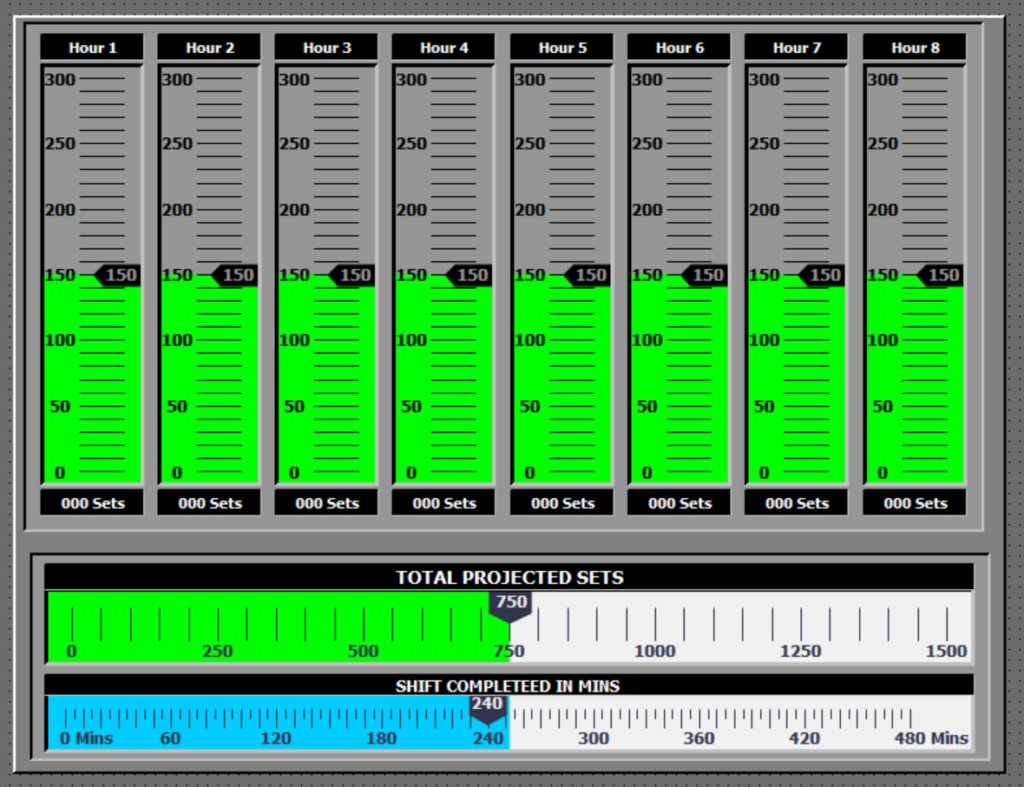Click the Hour 1 column header
Screen dimensions: 1024x787
pyautogui.click(x=92, y=48)
